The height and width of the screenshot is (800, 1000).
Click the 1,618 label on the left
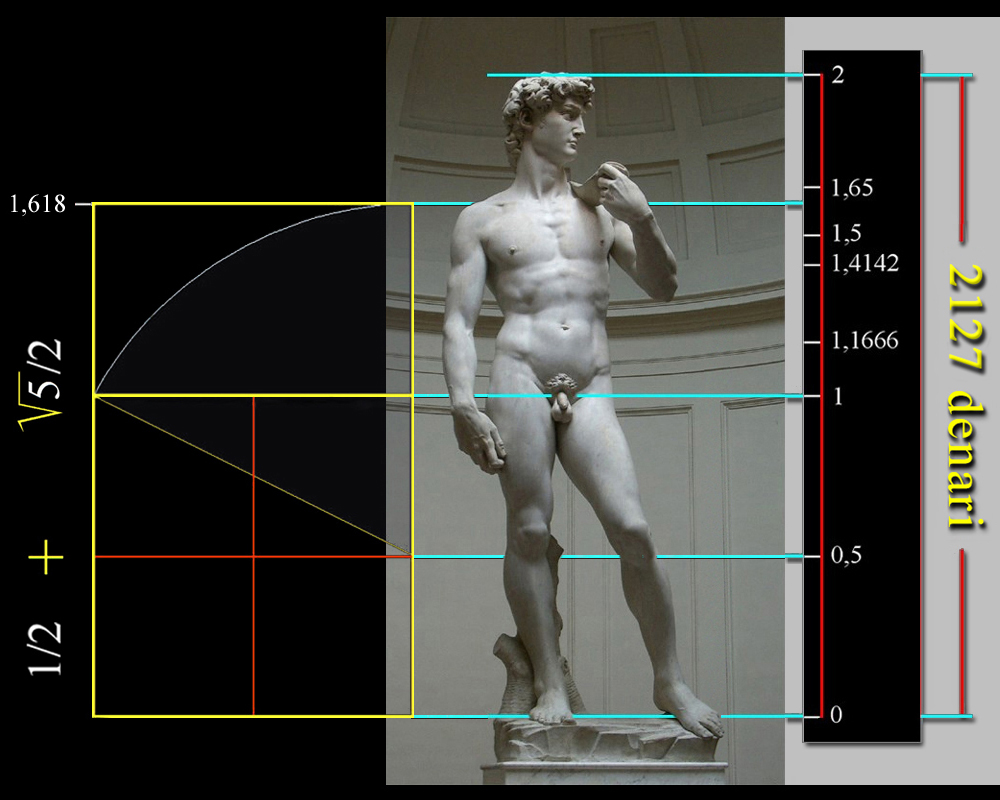(x=37, y=204)
